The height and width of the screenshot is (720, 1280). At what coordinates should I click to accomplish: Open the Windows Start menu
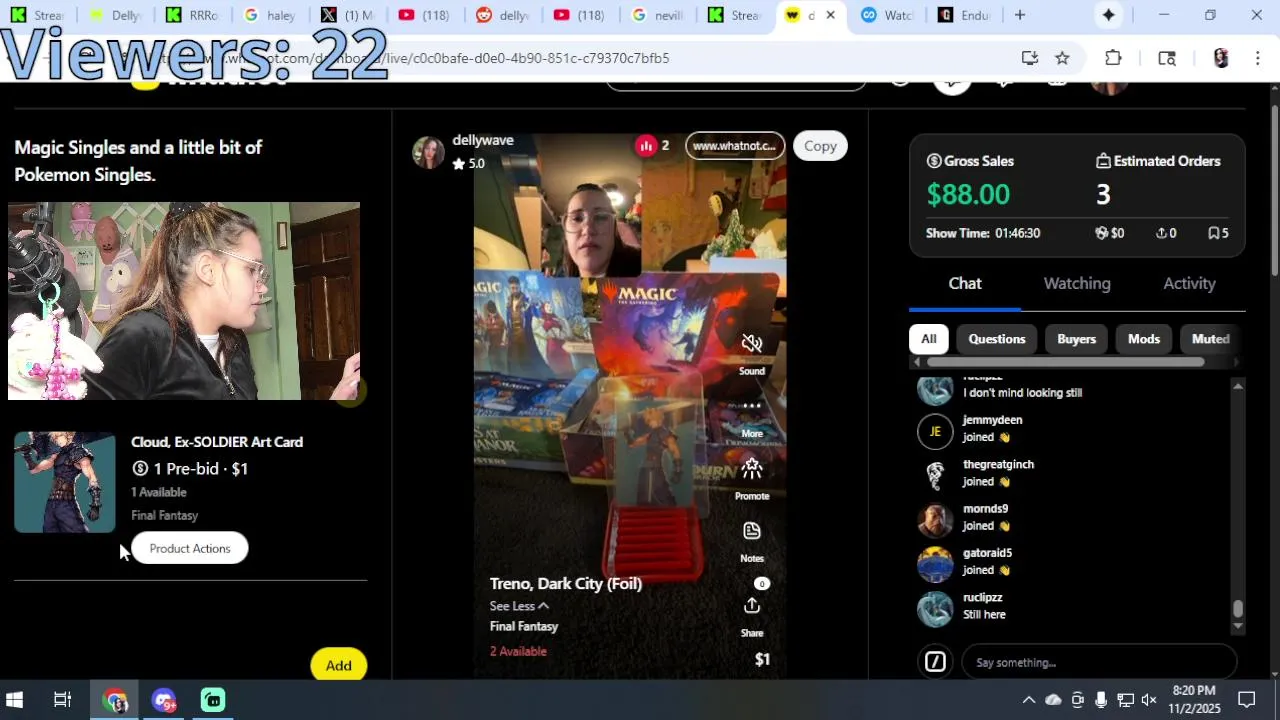point(15,700)
